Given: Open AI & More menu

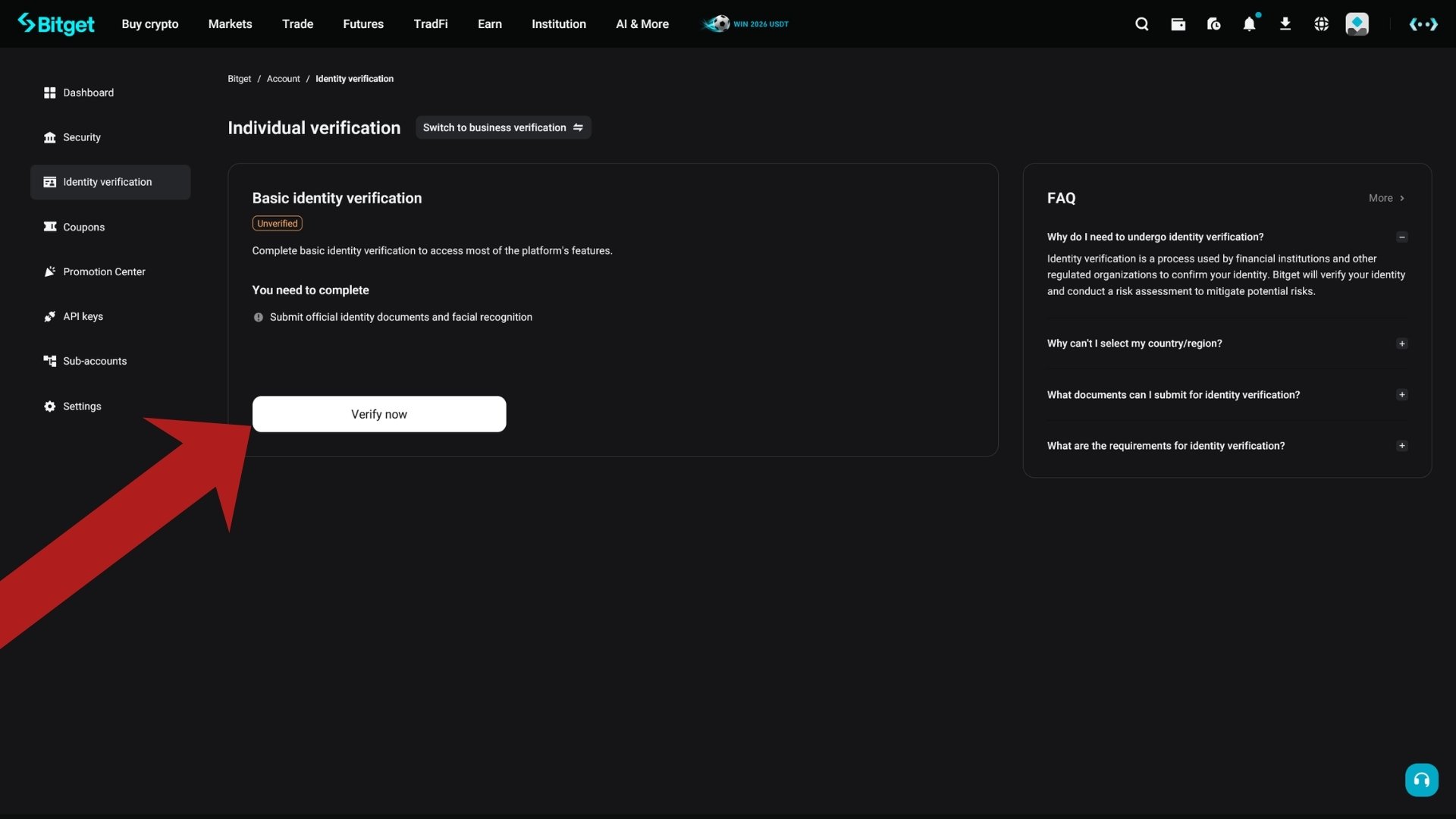Looking at the screenshot, I should (642, 24).
